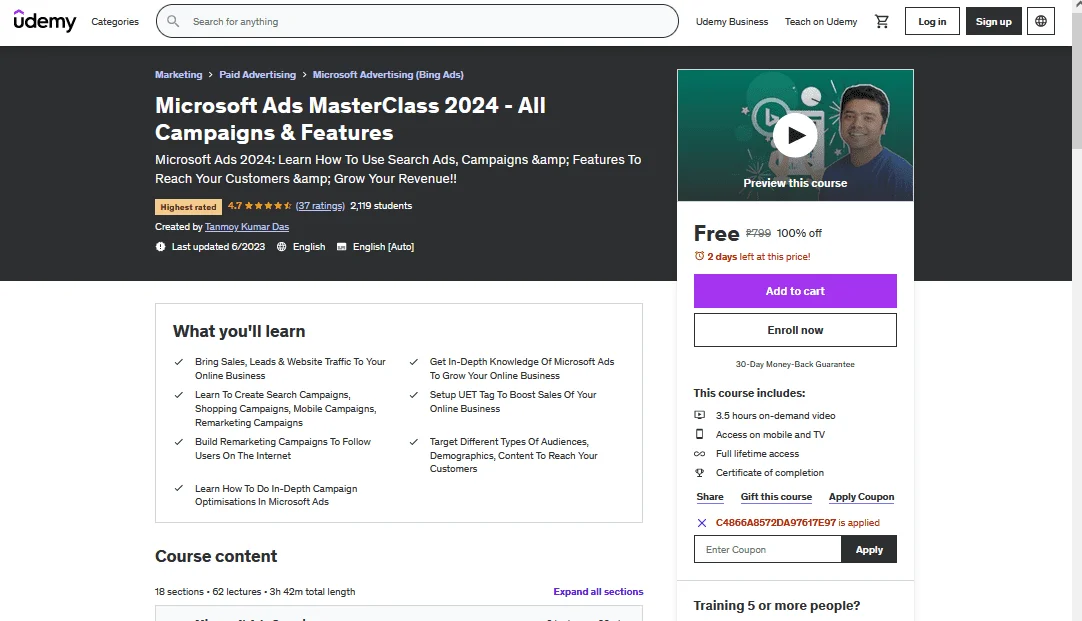This screenshot has height=621, width=1082.
Task: Click the 'Free' price text
Action: 716,234
